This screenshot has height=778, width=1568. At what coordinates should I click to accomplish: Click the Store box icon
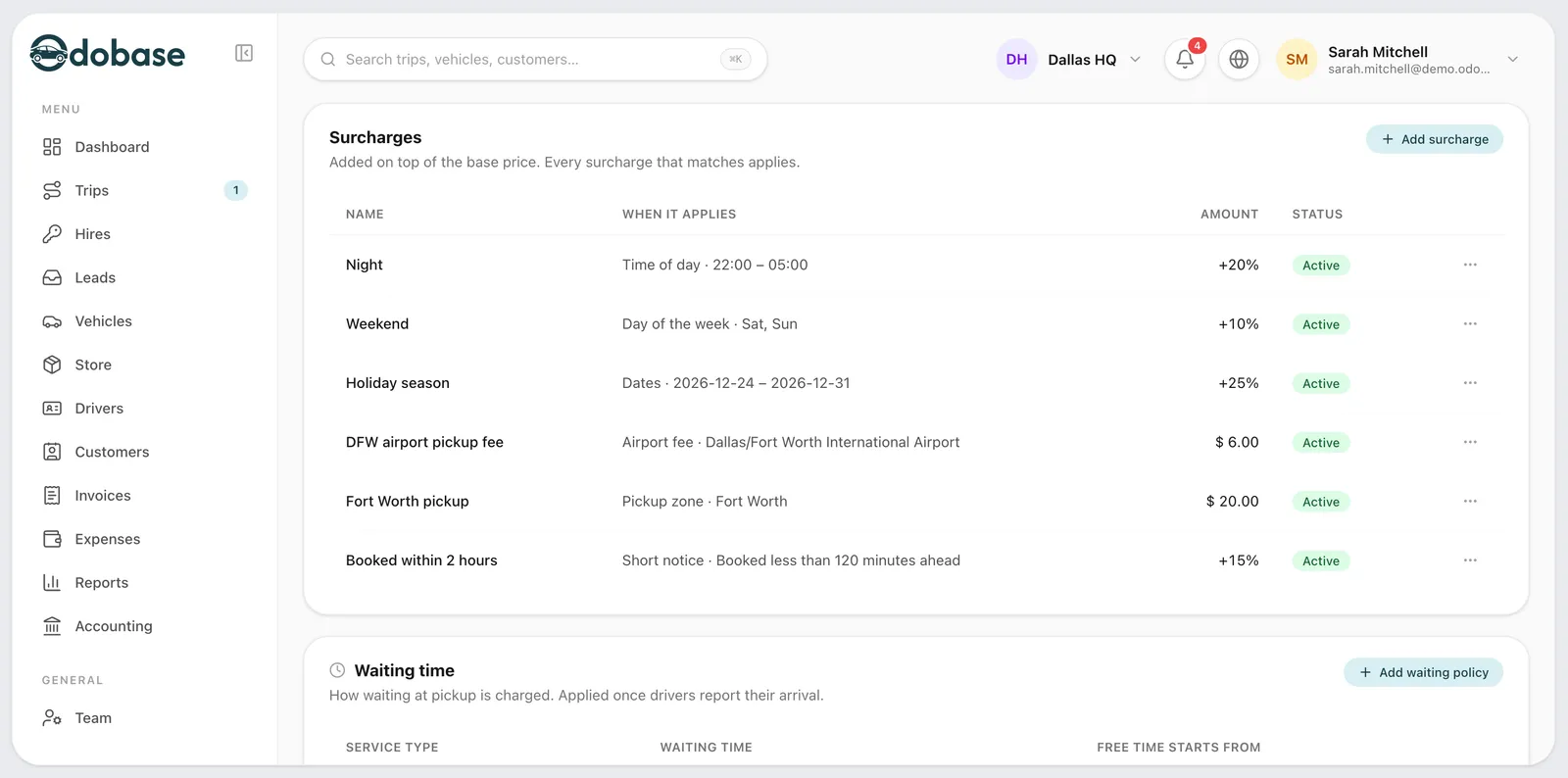click(52, 365)
